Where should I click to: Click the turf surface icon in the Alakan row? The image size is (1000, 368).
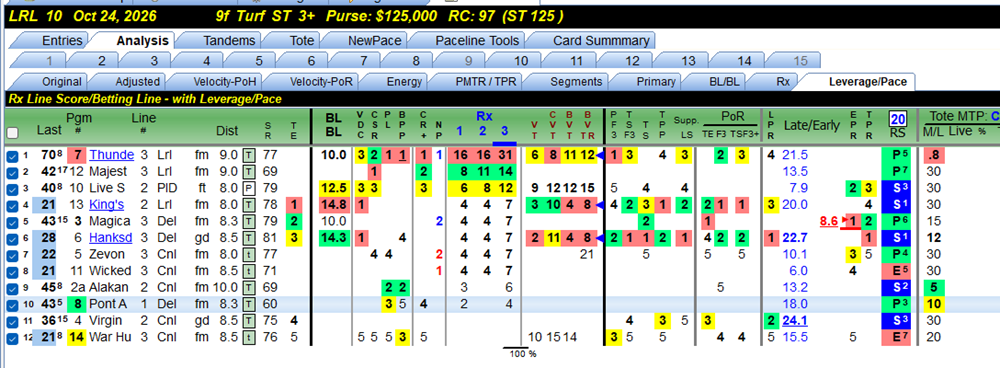(250, 288)
